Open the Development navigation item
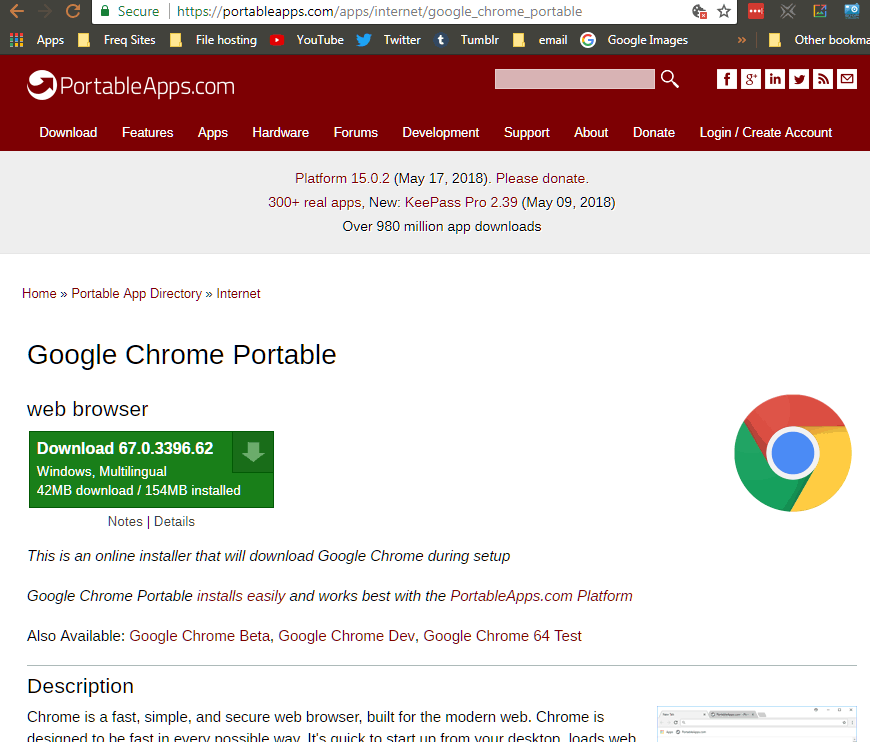Screen dimensions: 870x742 point(441,133)
